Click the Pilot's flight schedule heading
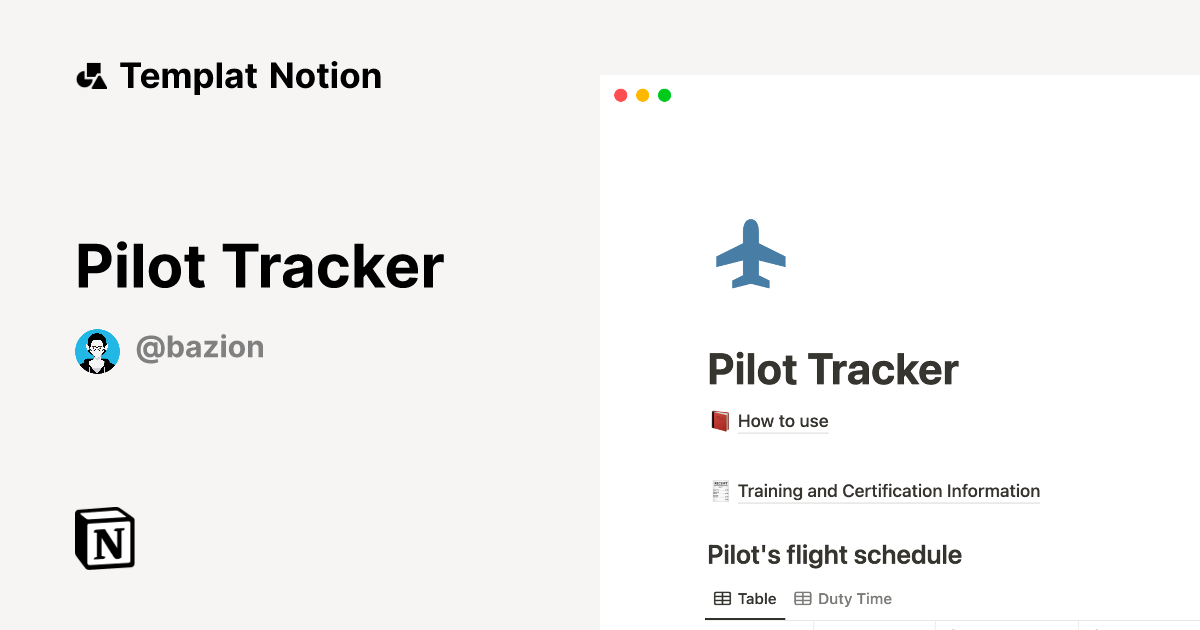Screen dimensions: 1200x630 [x=834, y=555]
